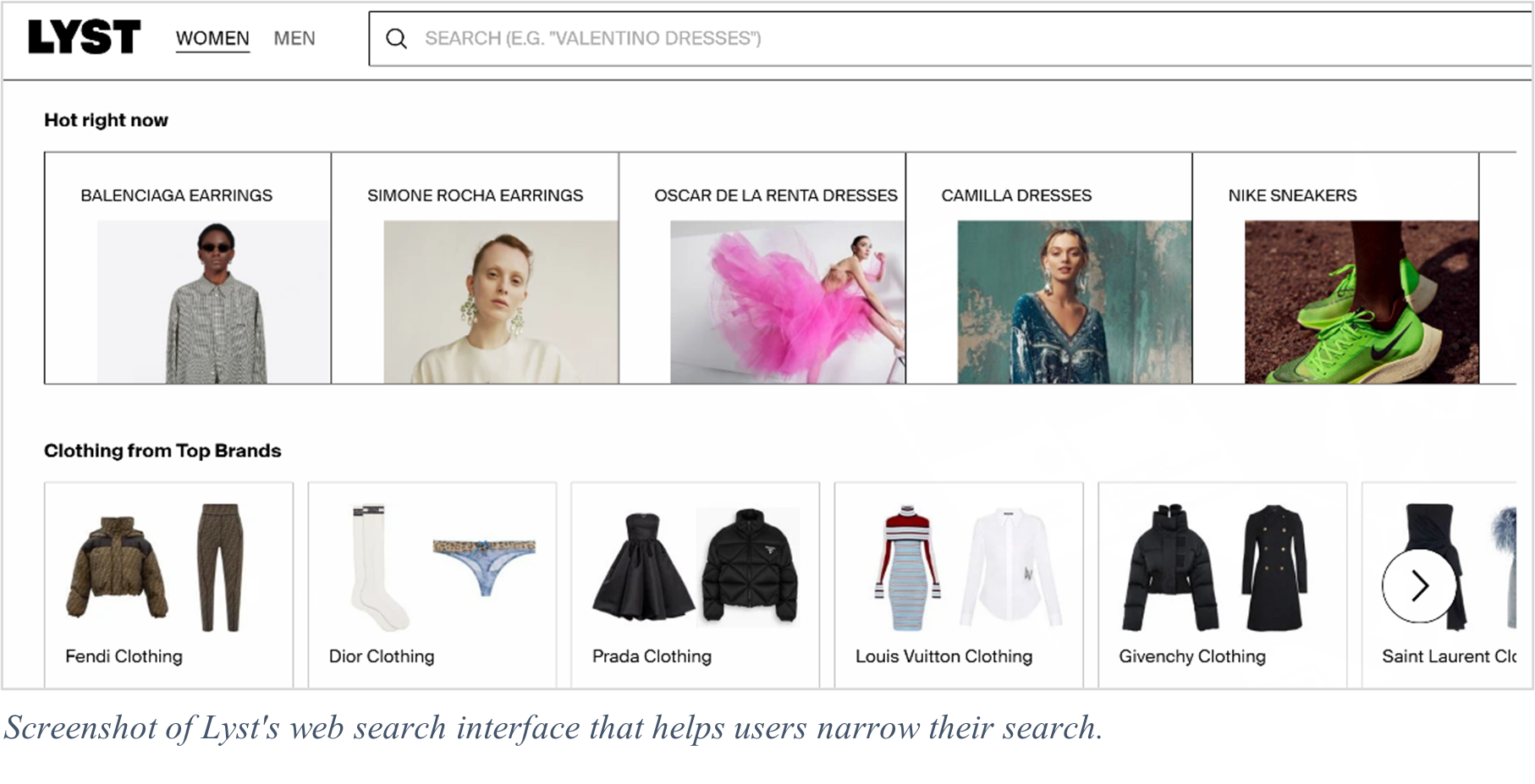Click the Prada black puffer jacket image
This screenshot has height=784, width=1535.
748,567
